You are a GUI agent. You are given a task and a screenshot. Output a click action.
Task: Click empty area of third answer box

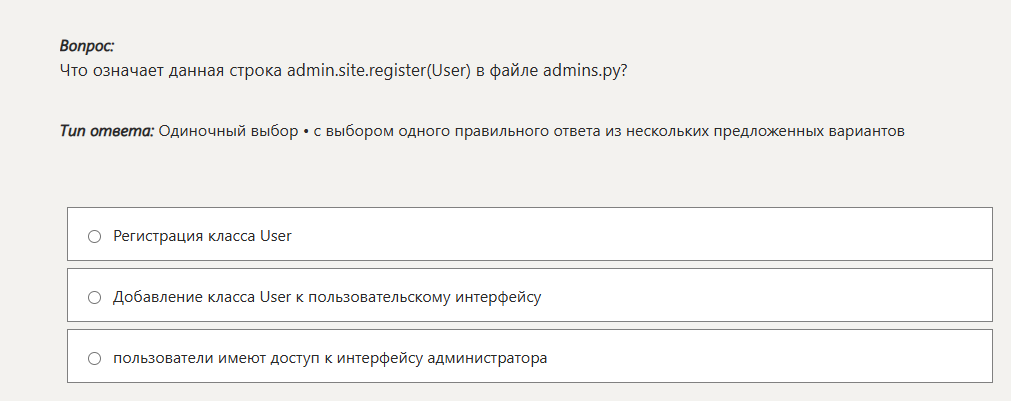point(767,356)
